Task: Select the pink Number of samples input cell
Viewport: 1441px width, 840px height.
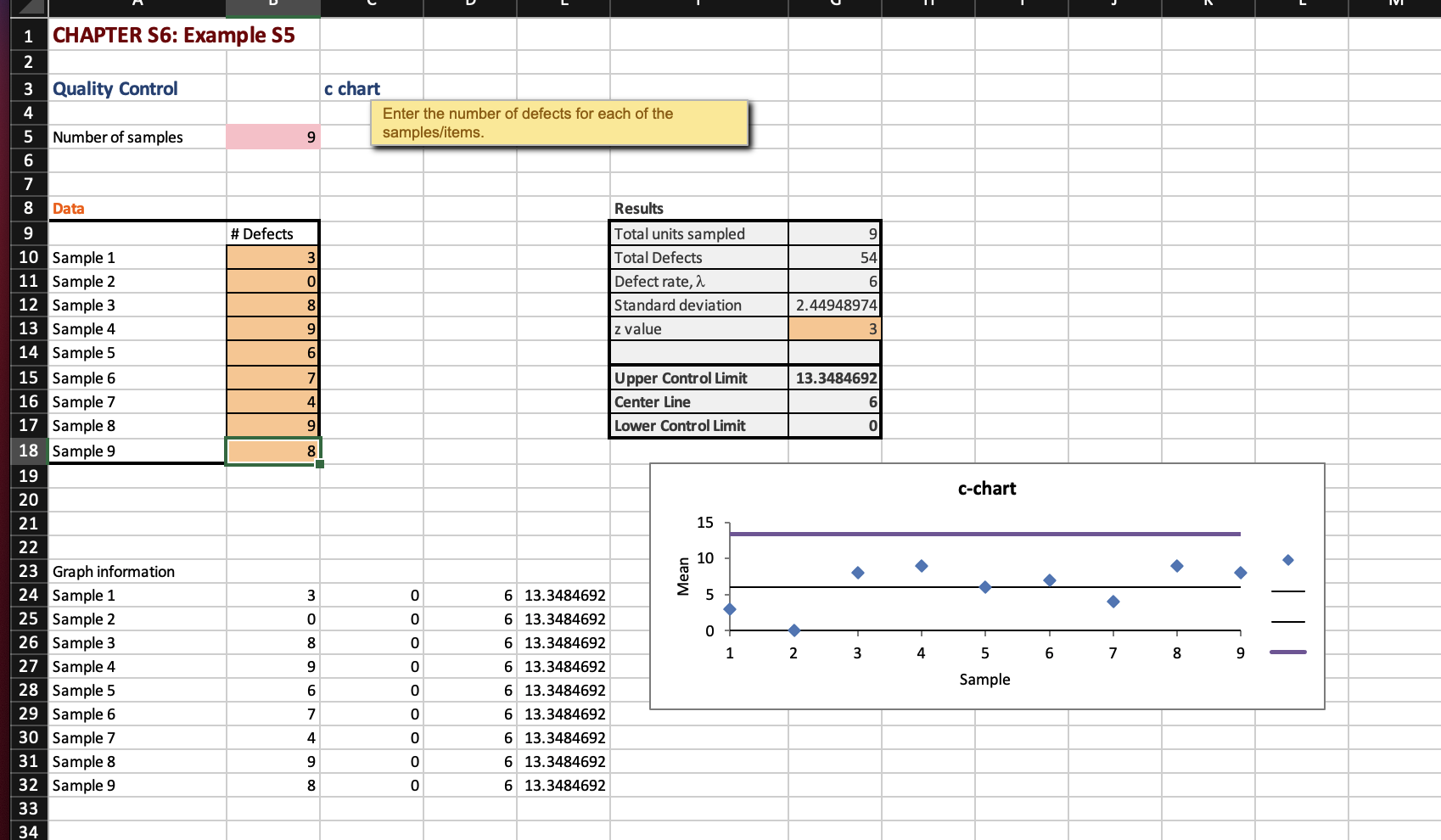Action: 272,137
